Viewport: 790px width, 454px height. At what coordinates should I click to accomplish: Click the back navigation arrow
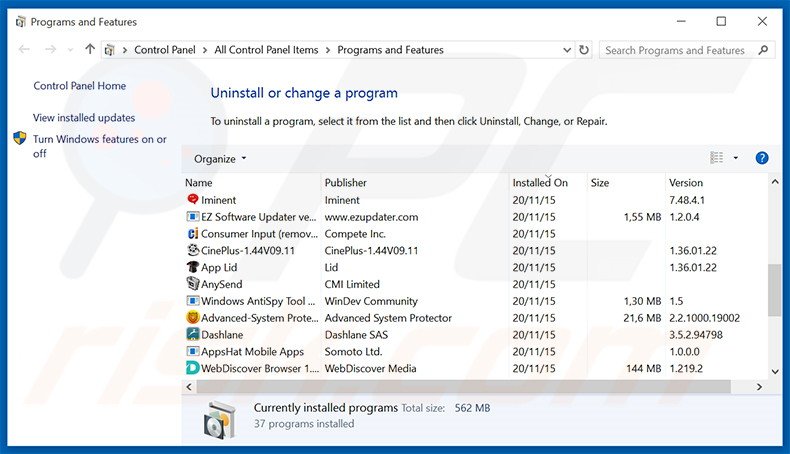[x=24, y=49]
